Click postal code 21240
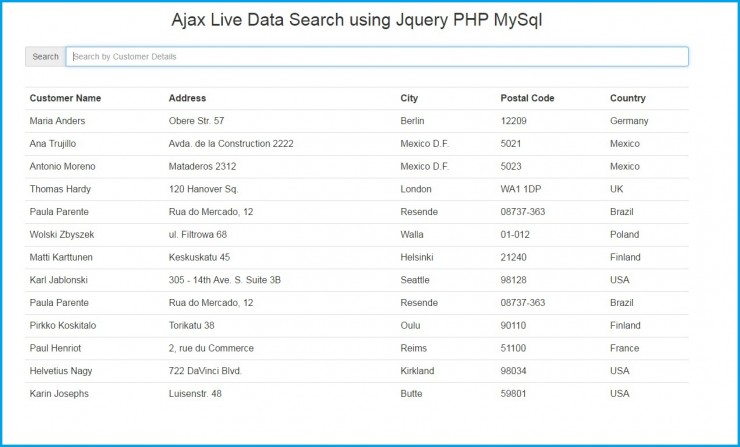 [513, 257]
